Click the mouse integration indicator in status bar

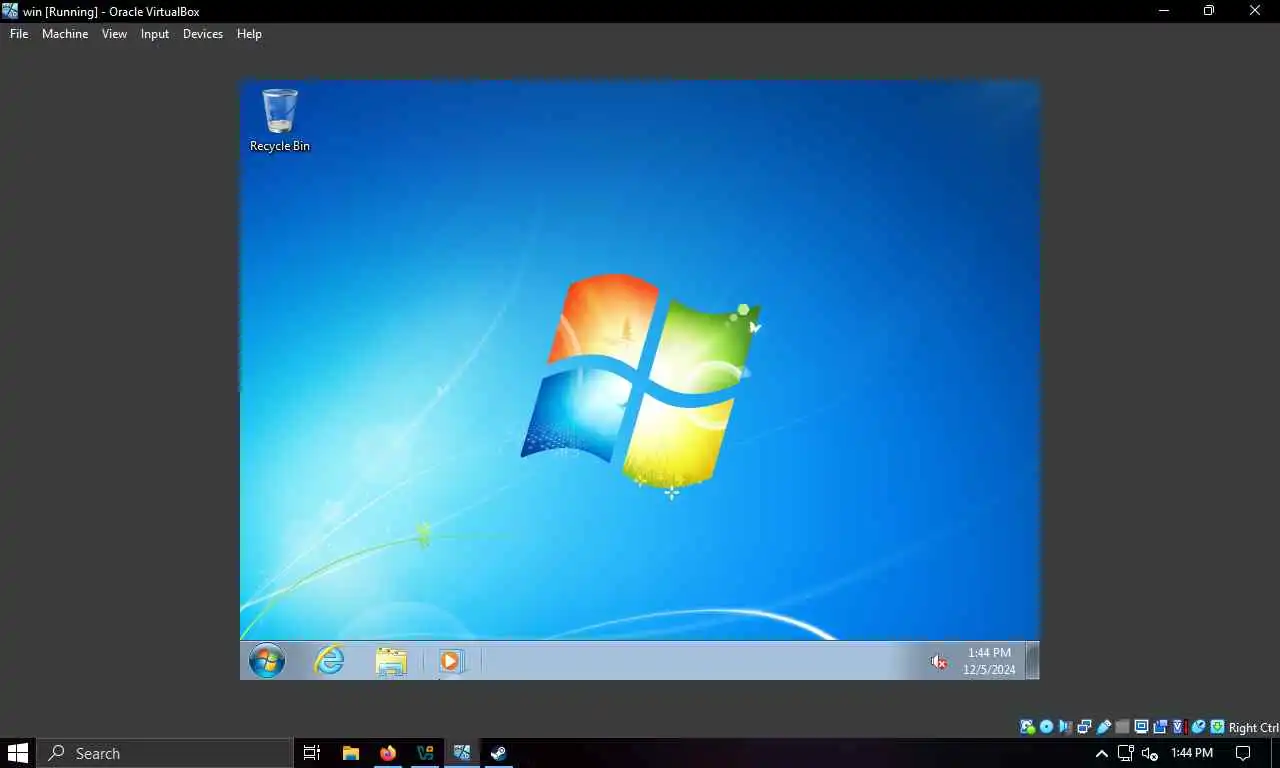(x=1198, y=727)
